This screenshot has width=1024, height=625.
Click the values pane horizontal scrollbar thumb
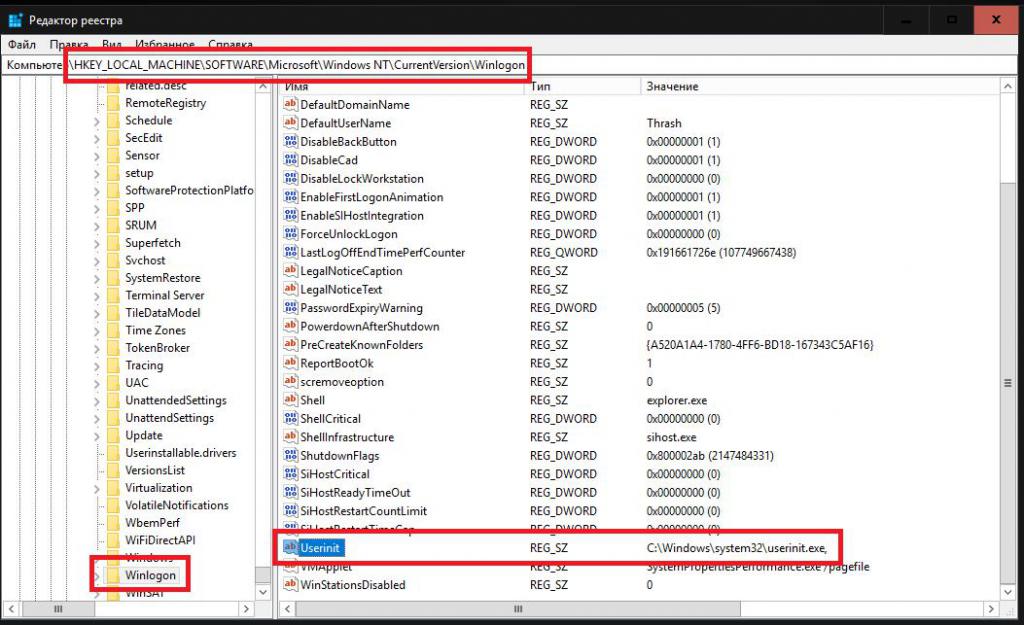pyautogui.click(x=518, y=609)
